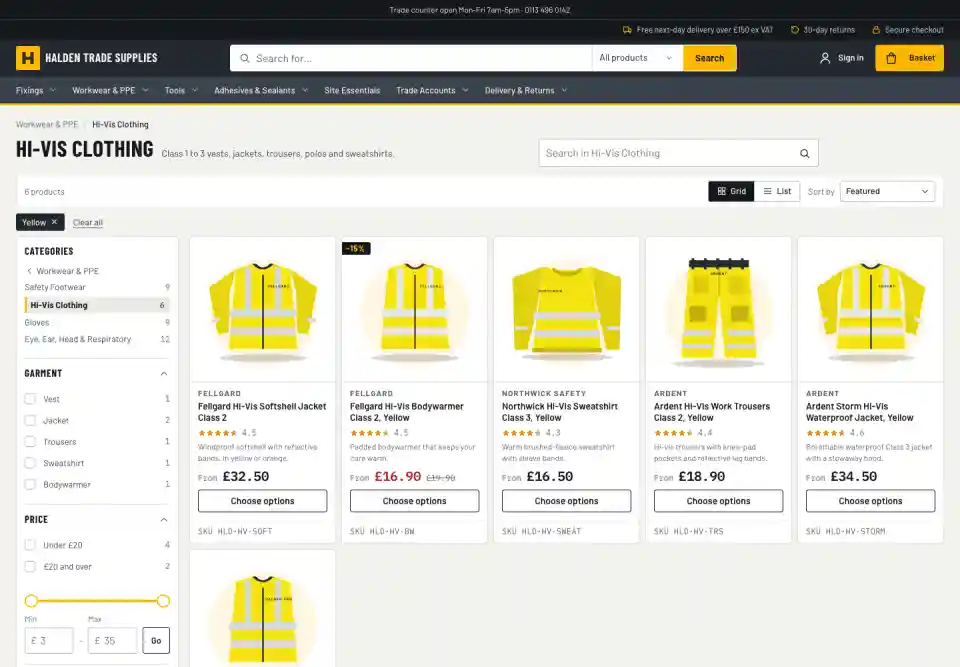
Task: Click the Secure checkout padlock icon
Action: coord(876,30)
